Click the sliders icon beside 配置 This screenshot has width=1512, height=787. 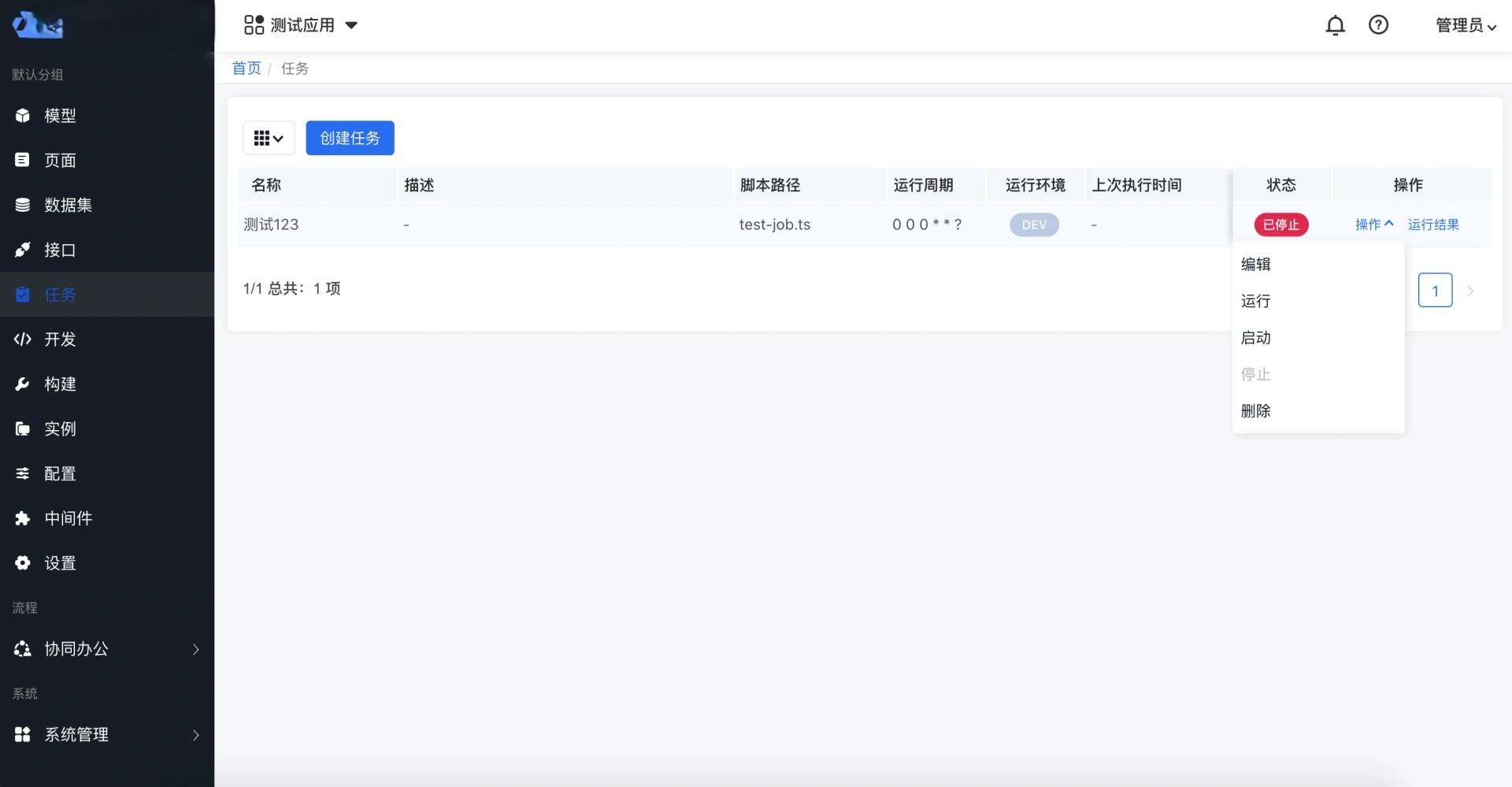pos(23,473)
